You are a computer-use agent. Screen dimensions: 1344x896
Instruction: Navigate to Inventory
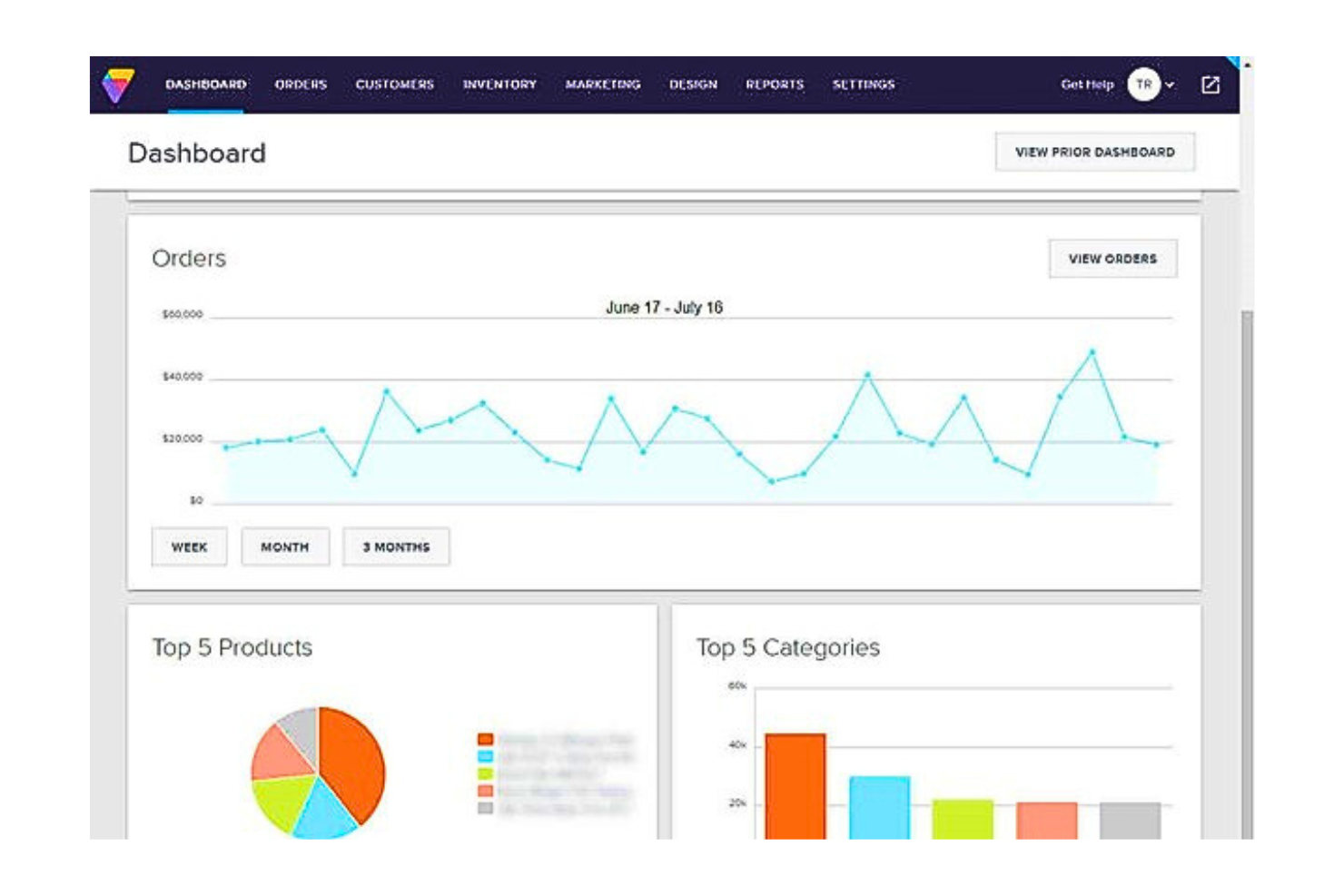(498, 84)
